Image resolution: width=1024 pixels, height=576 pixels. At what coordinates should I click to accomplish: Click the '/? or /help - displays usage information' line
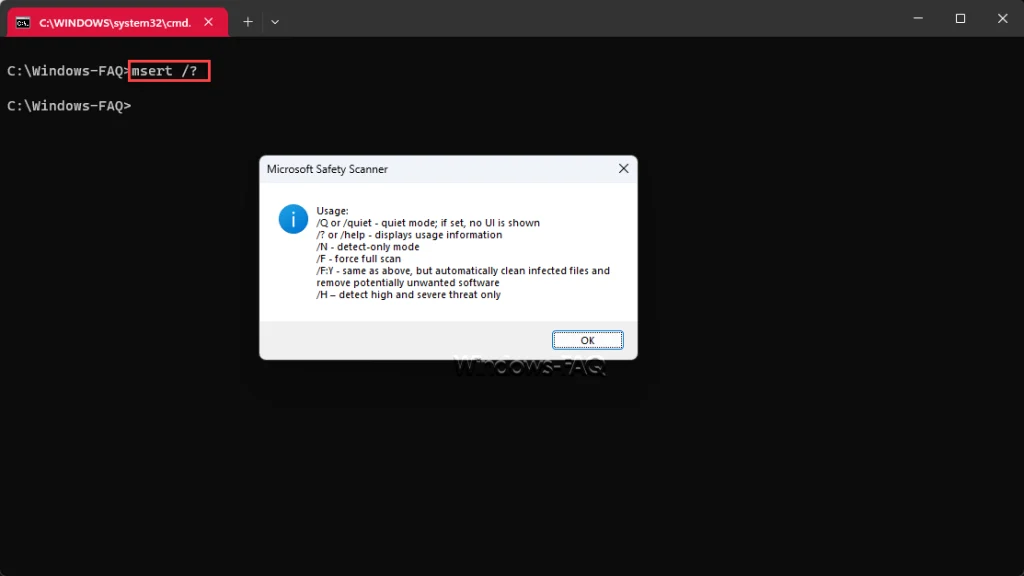409,234
